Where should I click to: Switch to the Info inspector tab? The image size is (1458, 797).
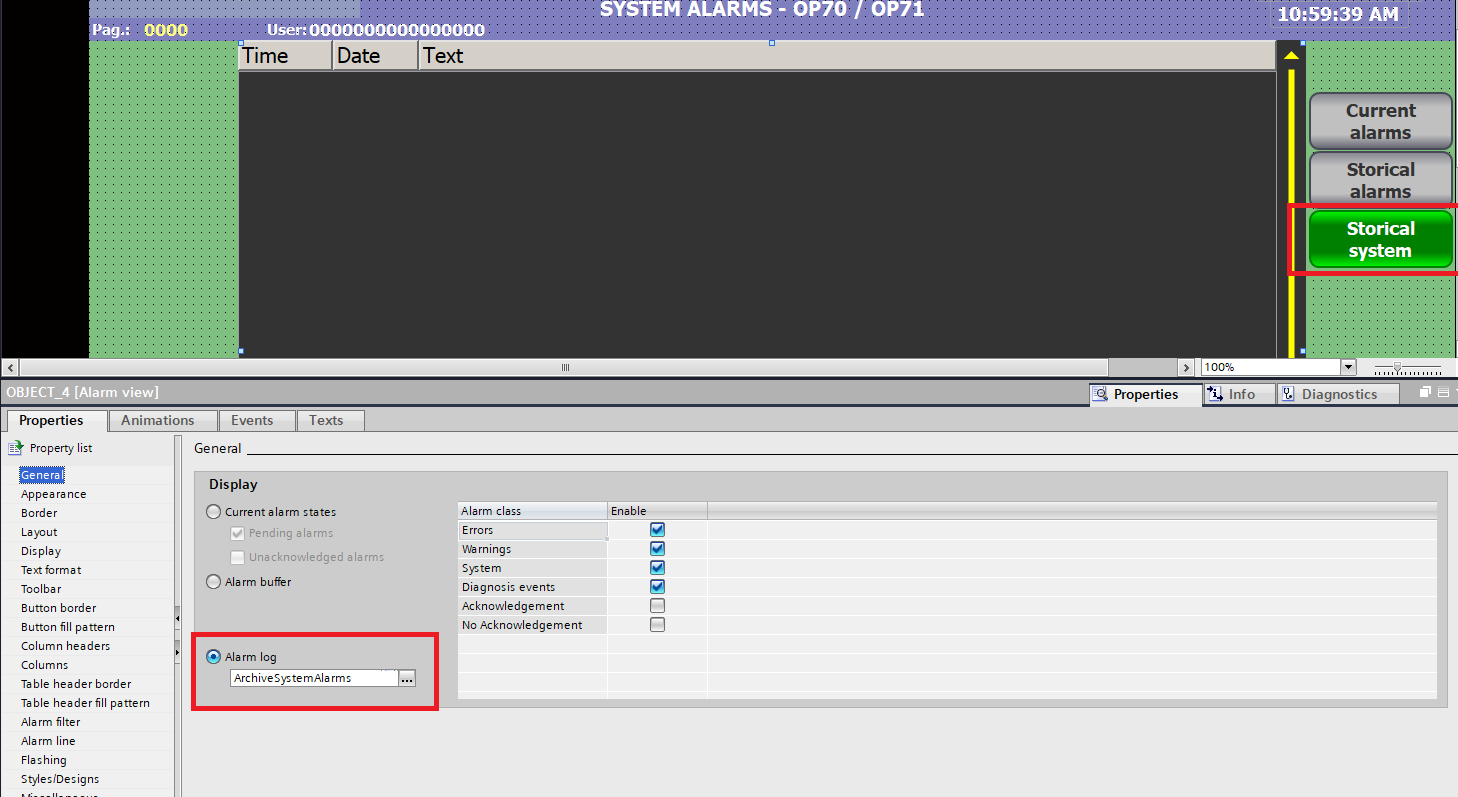[1240, 394]
